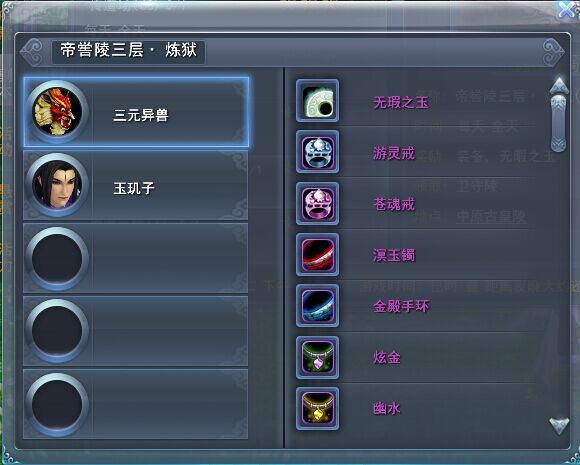Click the blue 金殿手环 bracelet icon
This screenshot has width=580, height=465.
317,306
